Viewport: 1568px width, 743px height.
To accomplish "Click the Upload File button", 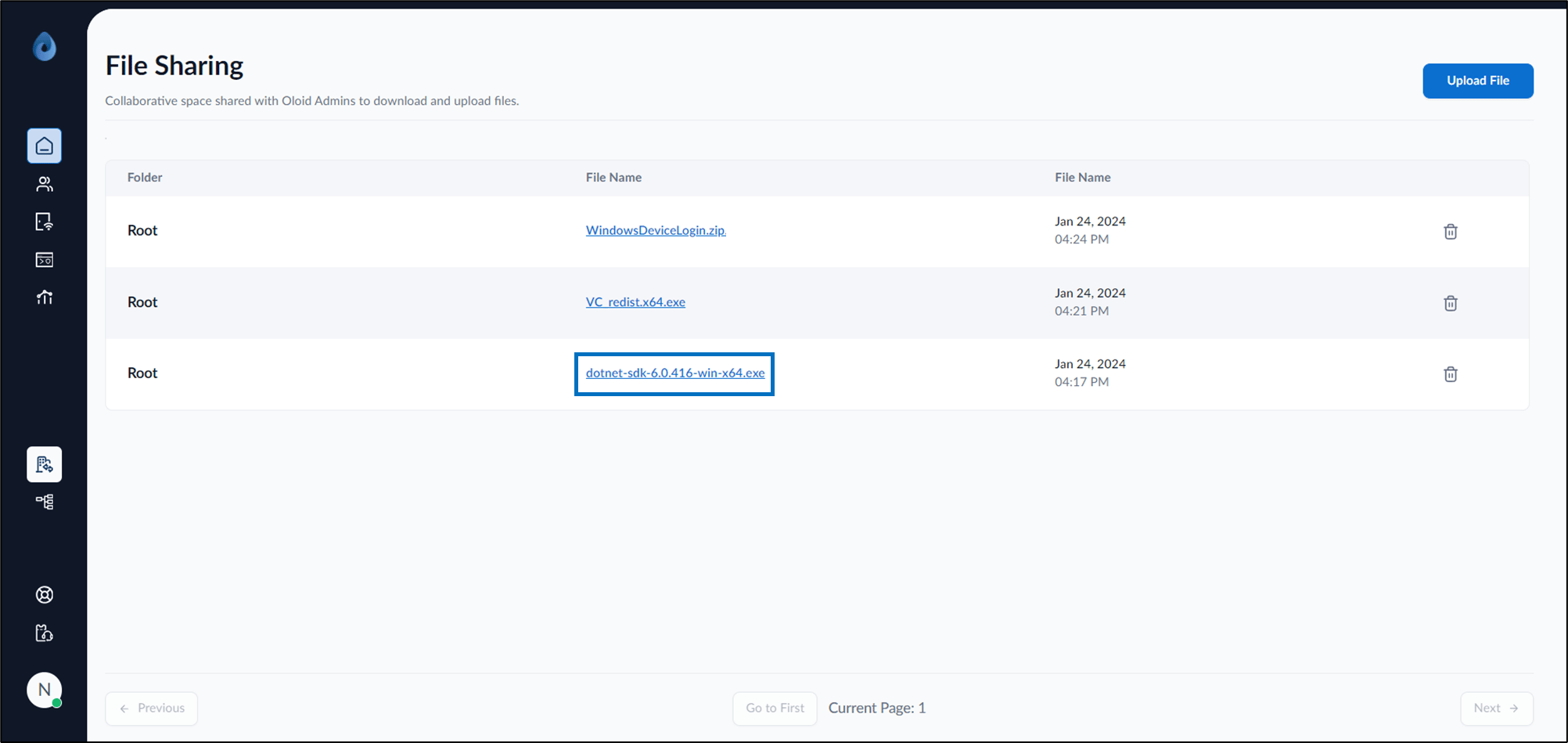I will [1478, 81].
